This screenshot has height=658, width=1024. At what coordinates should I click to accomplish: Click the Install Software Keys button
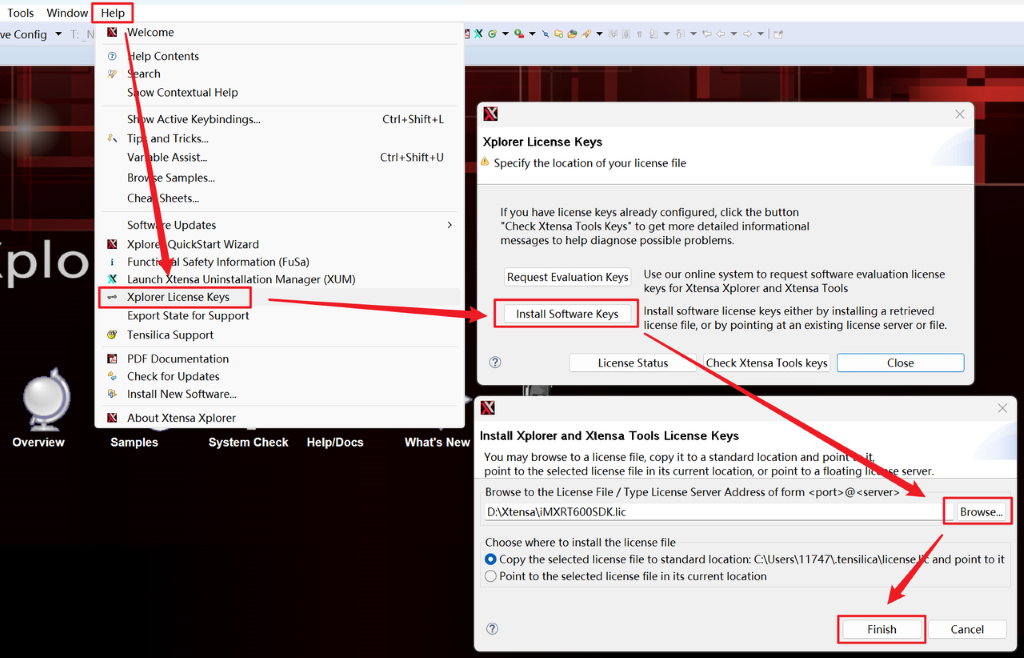[x=567, y=314]
